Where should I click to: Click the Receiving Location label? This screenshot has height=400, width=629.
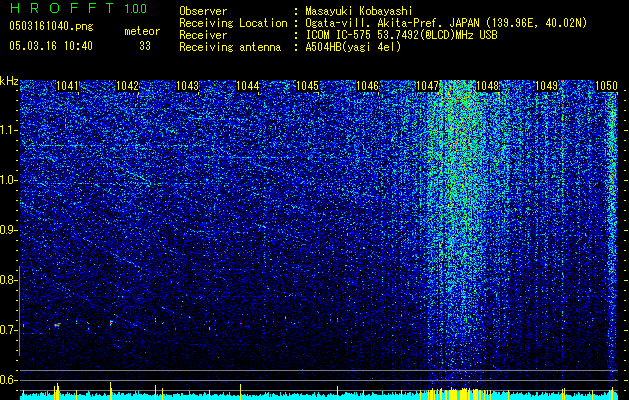(233, 23)
